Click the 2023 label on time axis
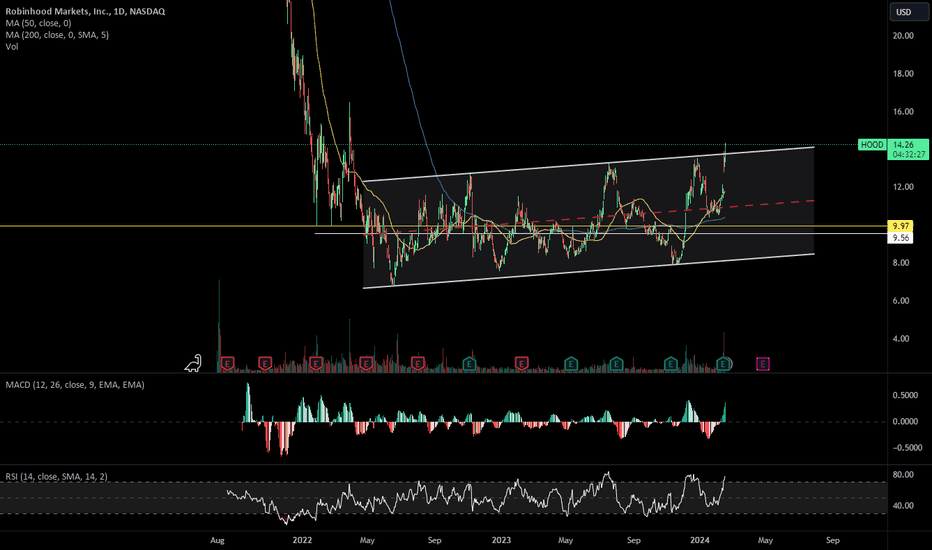 pos(501,540)
